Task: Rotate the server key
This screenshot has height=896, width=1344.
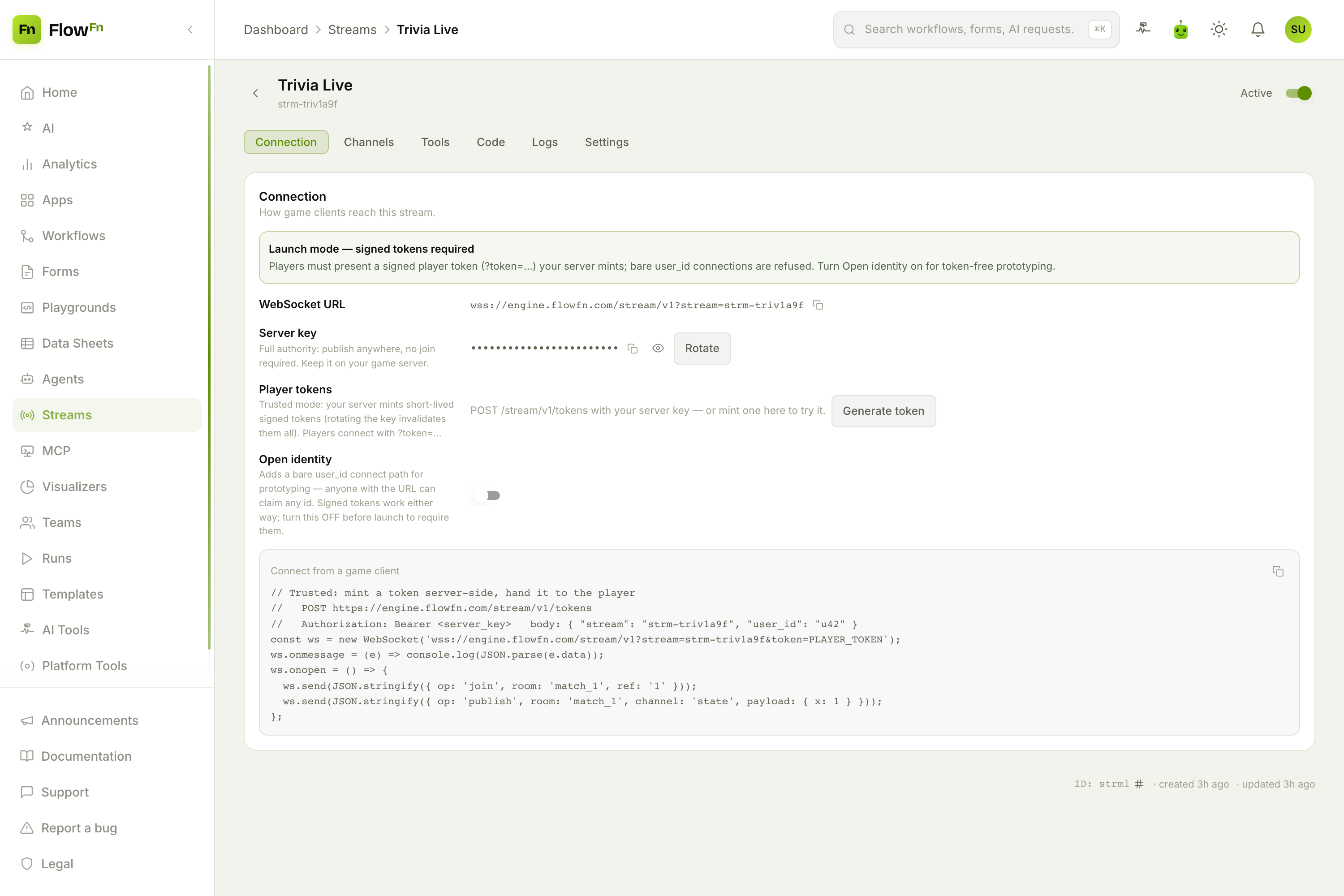Action: coord(702,349)
